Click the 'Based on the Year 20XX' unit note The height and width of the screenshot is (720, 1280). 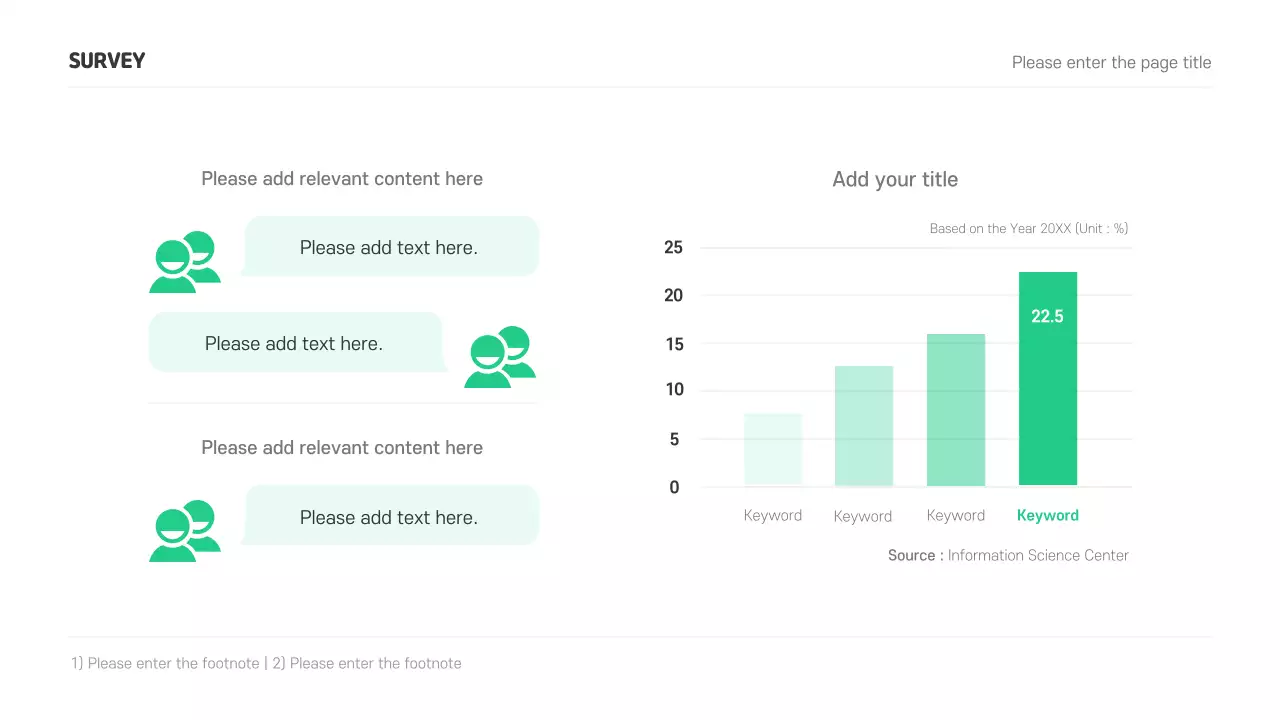coord(1028,229)
